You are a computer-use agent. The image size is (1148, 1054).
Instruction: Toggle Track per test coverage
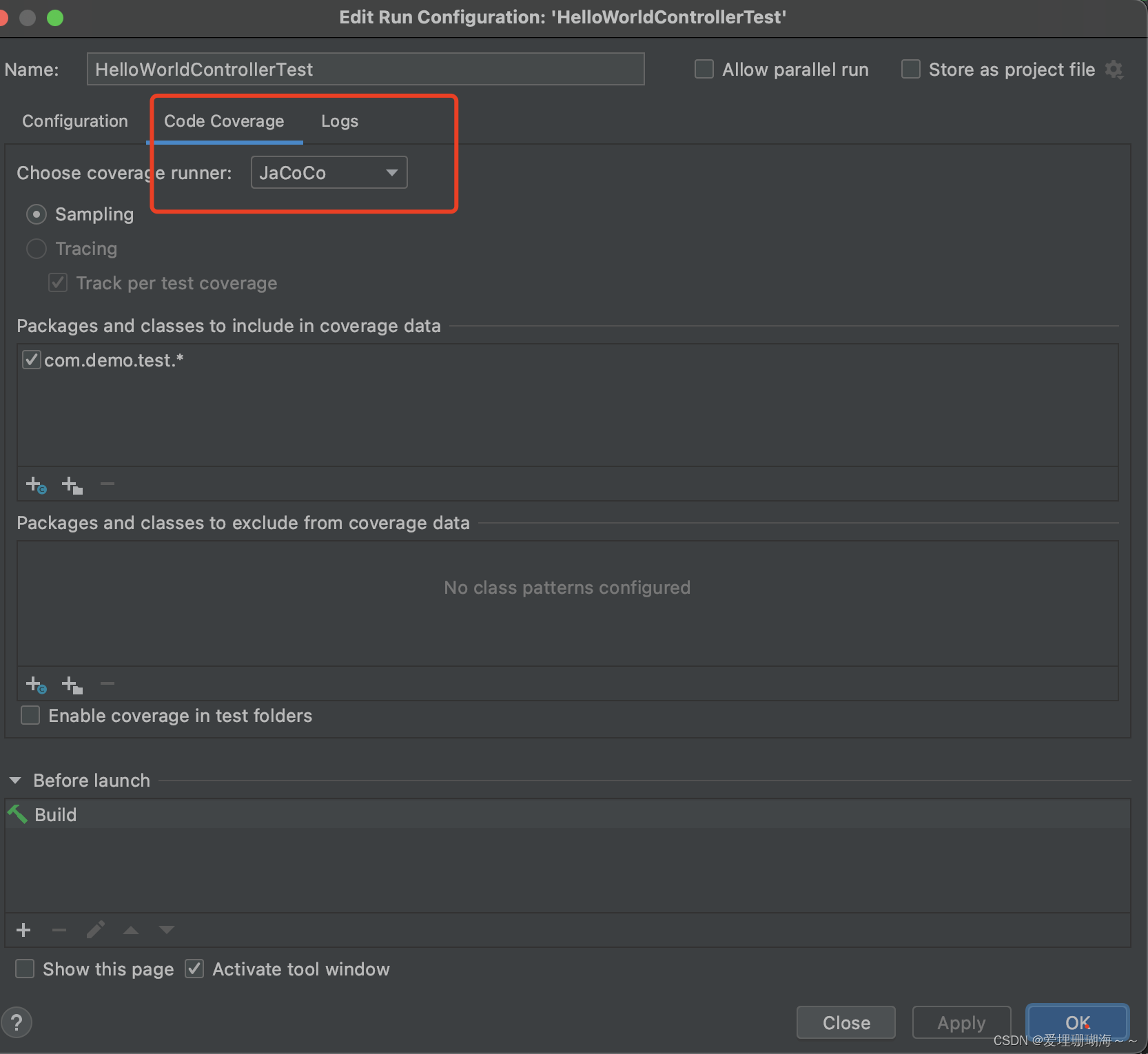pyautogui.click(x=58, y=283)
